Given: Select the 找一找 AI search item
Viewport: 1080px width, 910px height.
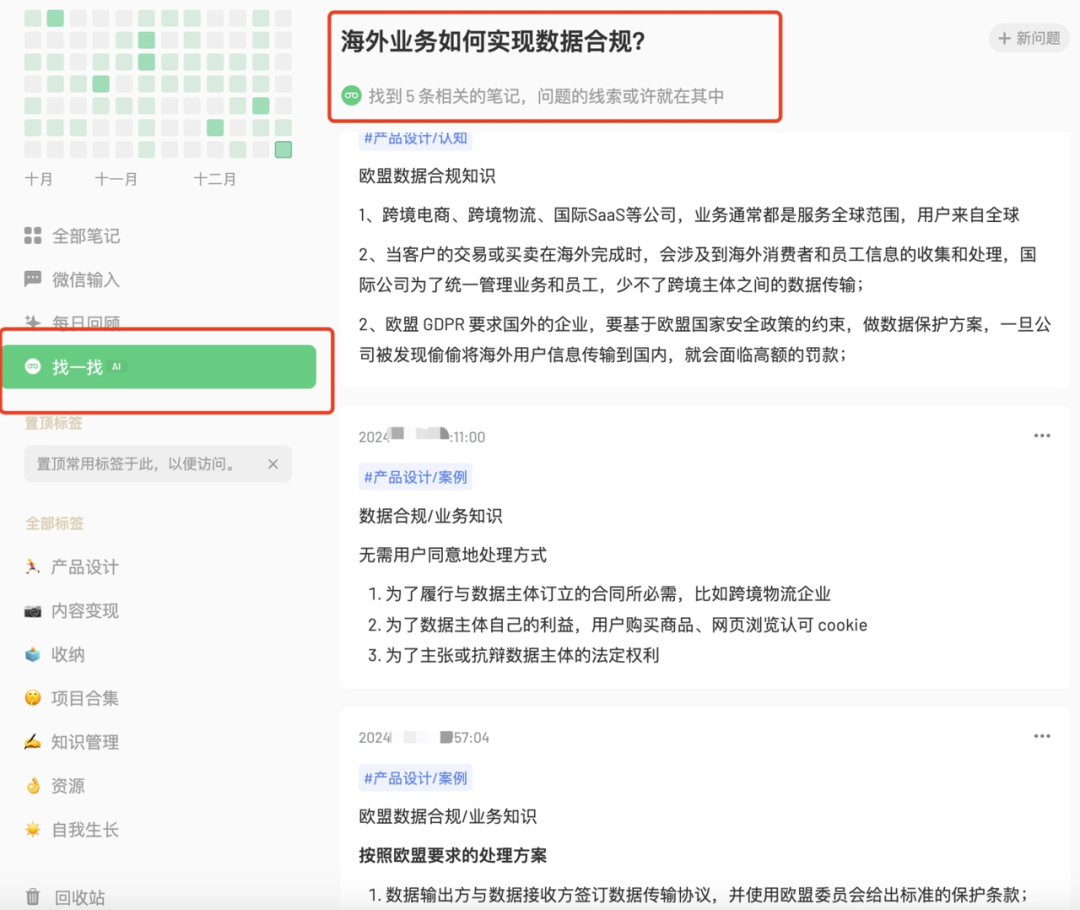Looking at the screenshot, I should pos(159,366).
